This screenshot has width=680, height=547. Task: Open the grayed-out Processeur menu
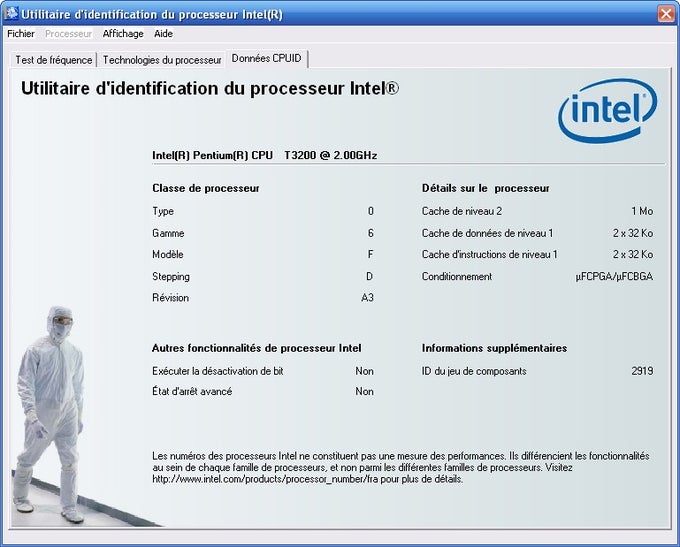69,33
